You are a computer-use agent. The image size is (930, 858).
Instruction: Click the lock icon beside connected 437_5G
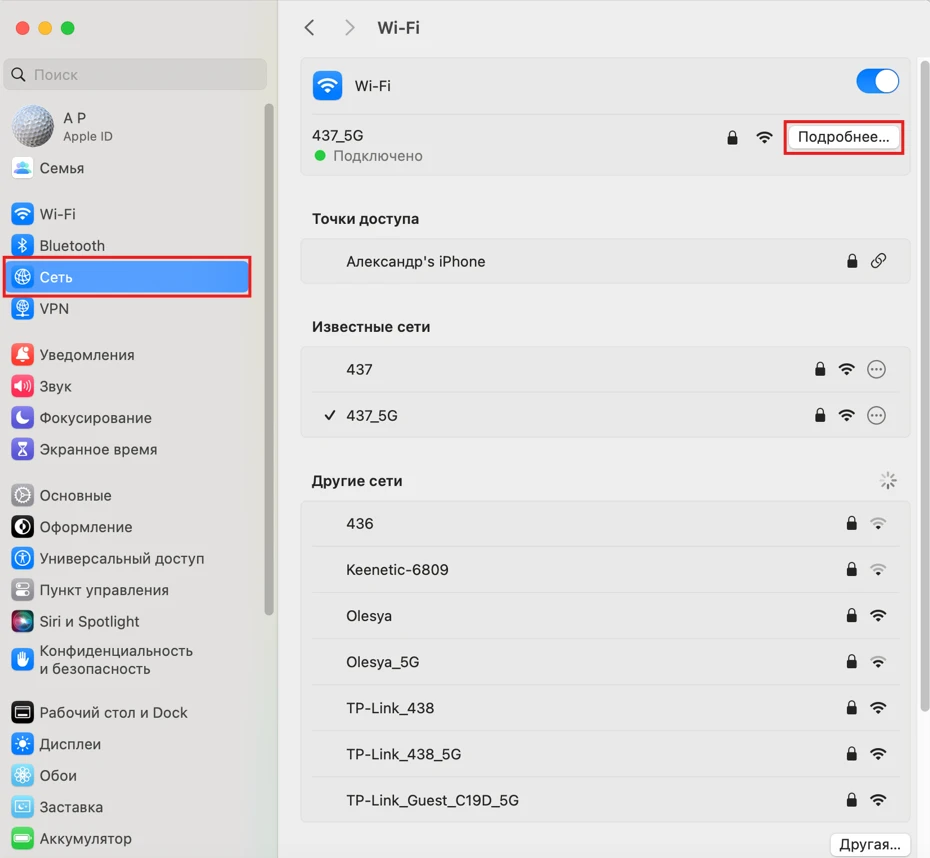click(x=732, y=138)
